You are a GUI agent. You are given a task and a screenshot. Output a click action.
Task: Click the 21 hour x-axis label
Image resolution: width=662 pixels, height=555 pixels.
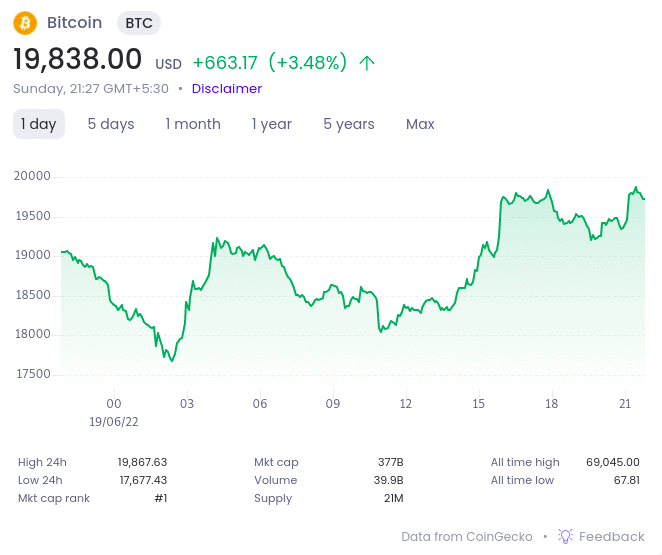coord(625,404)
